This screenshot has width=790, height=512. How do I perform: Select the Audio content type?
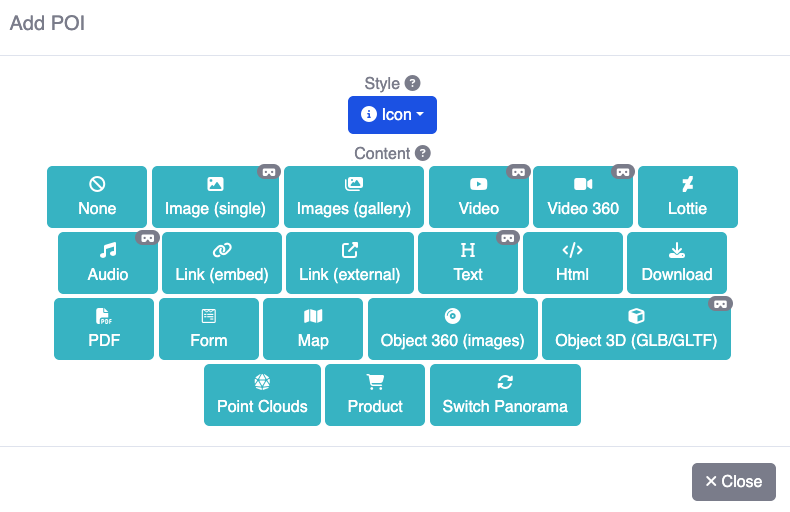(x=108, y=263)
